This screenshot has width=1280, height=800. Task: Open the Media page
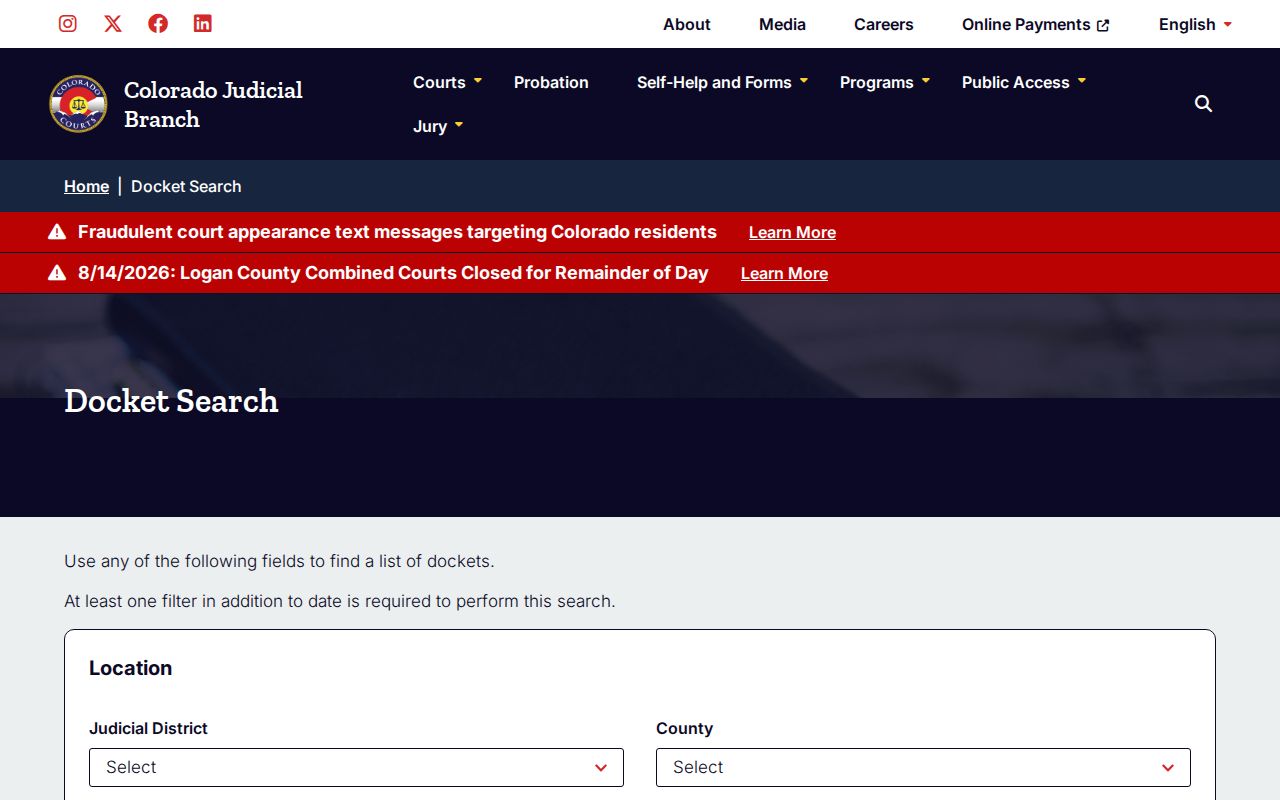782,24
